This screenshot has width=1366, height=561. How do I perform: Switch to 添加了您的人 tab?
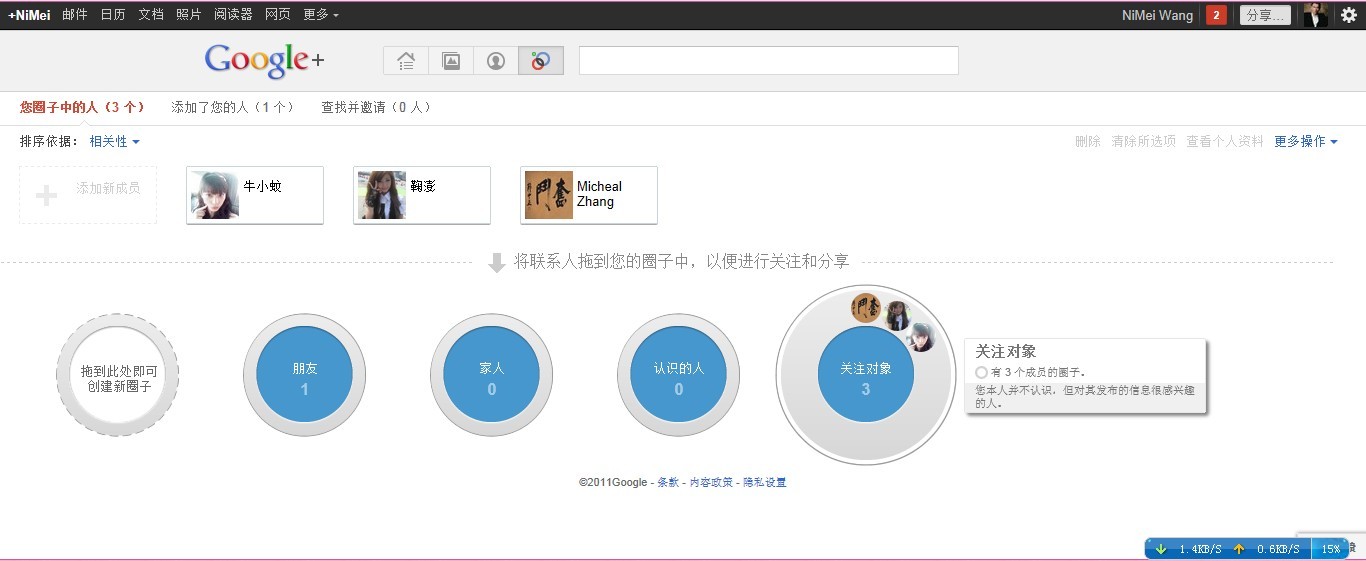click(233, 107)
